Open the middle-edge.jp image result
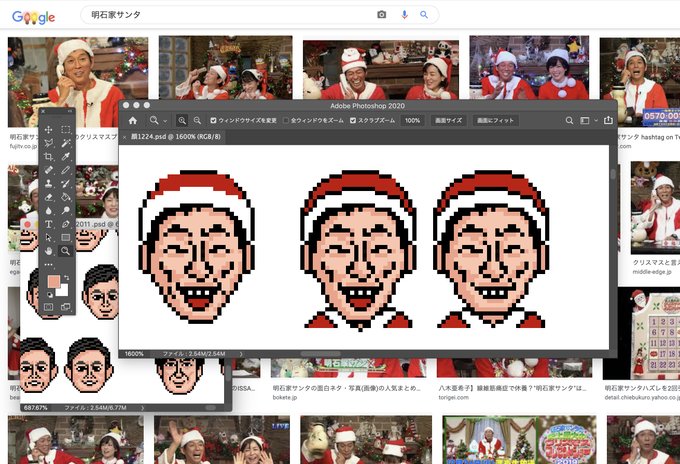 652,272
